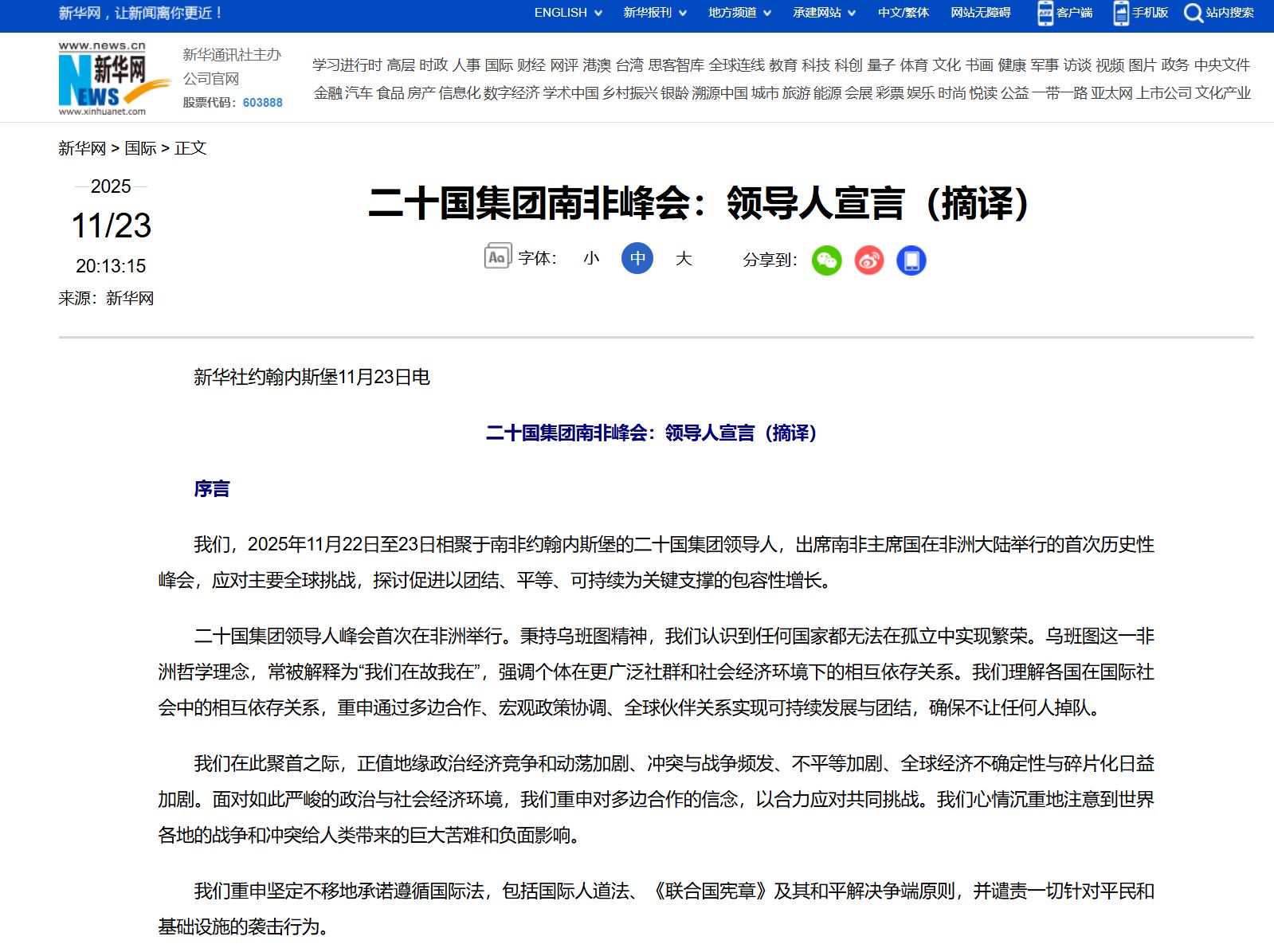This screenshot has width=1274, height=952.
Task: Expand the 地方频道 dropdown
Action: (x=739, y=13)
